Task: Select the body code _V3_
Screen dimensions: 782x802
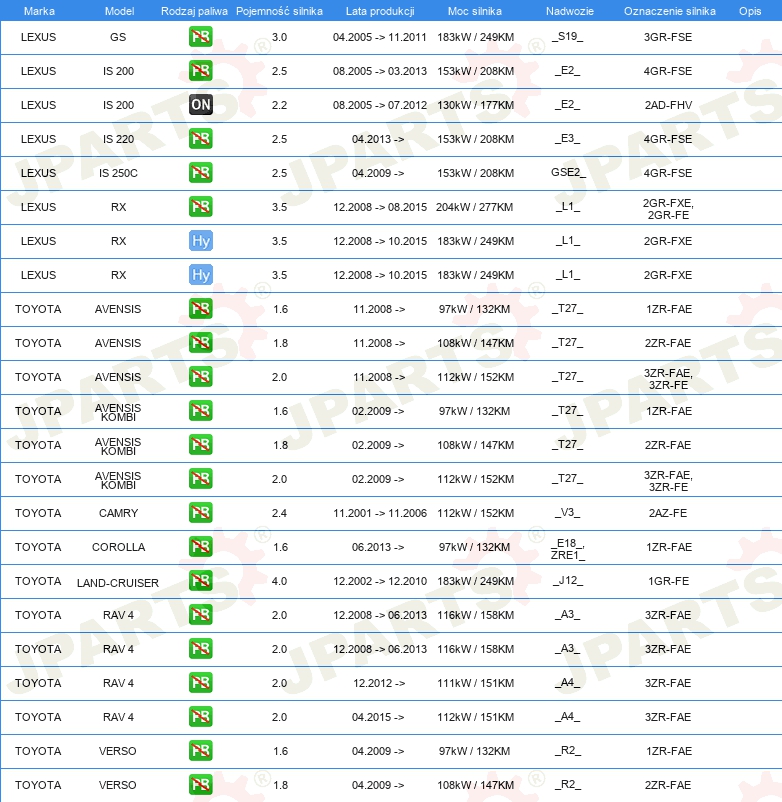Action: [x=568, y=513]
